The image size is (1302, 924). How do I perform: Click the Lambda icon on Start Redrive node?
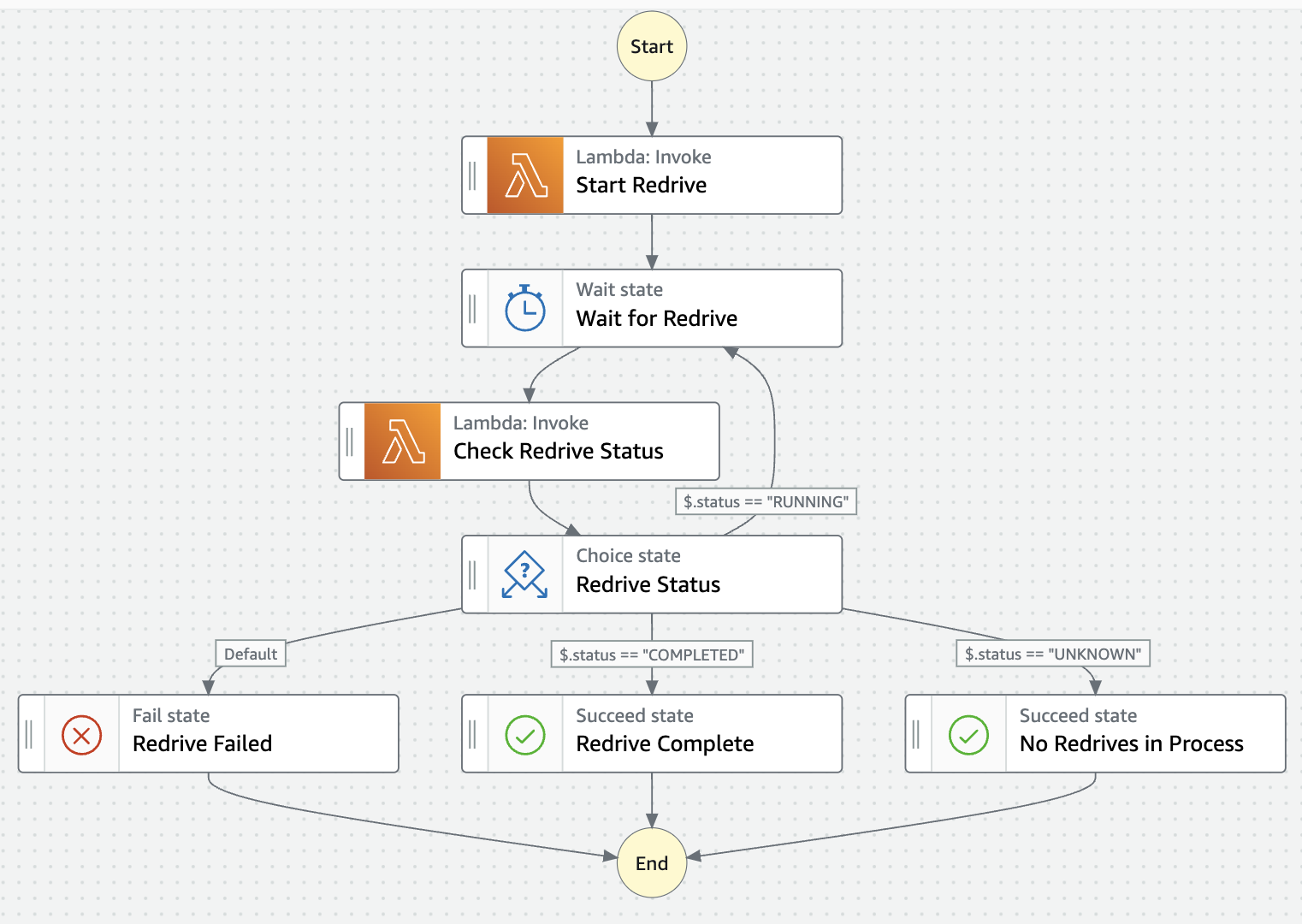[x=524, y=175]
